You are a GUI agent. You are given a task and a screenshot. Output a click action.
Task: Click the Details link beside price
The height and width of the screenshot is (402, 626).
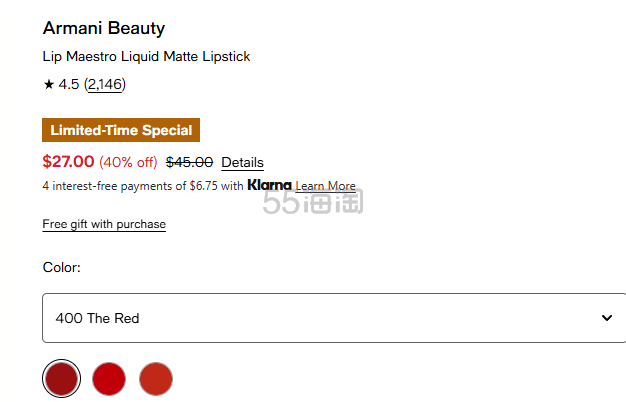[242, 162]
